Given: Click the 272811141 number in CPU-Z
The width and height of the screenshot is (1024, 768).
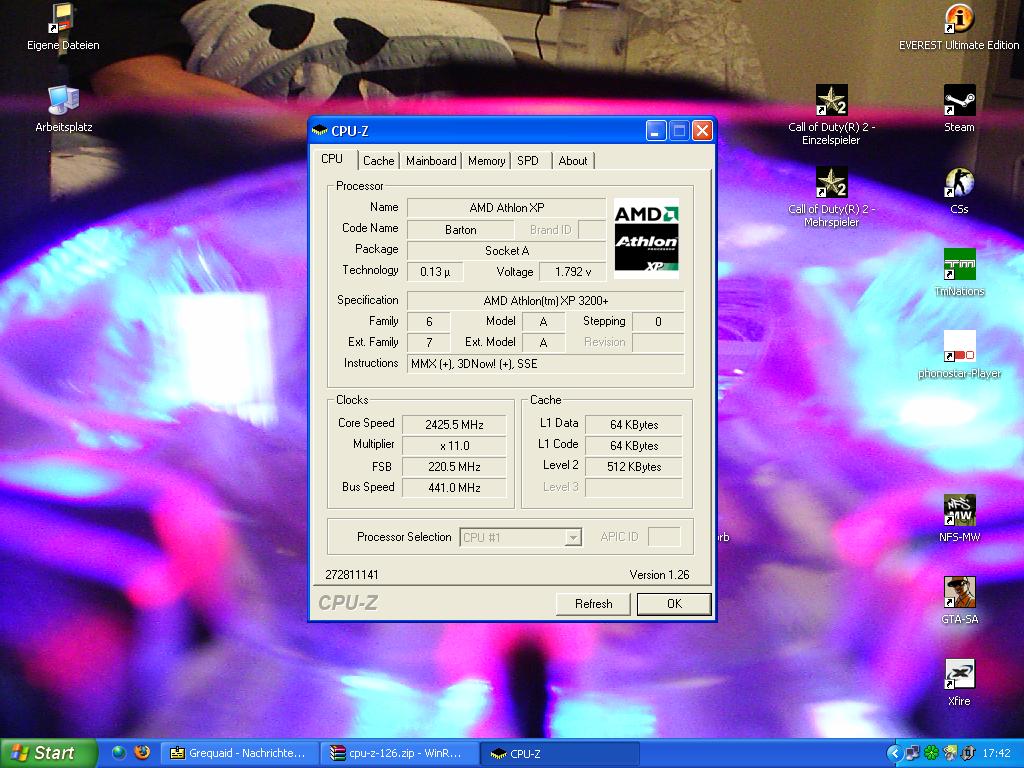Looking at the screenshot, I should point(351,575).
